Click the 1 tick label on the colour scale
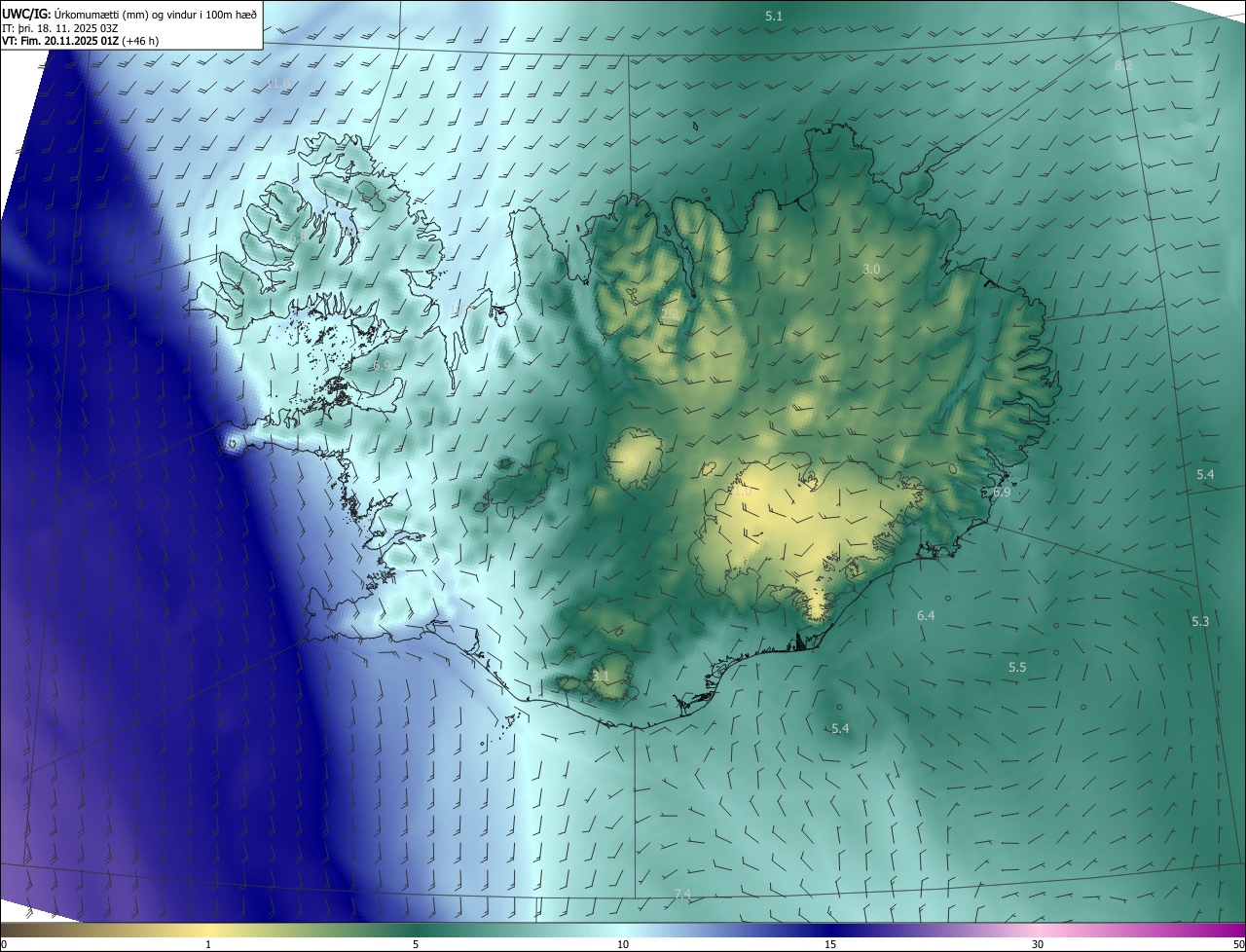This screenshot has width=1246, height=952. [208, 944]
